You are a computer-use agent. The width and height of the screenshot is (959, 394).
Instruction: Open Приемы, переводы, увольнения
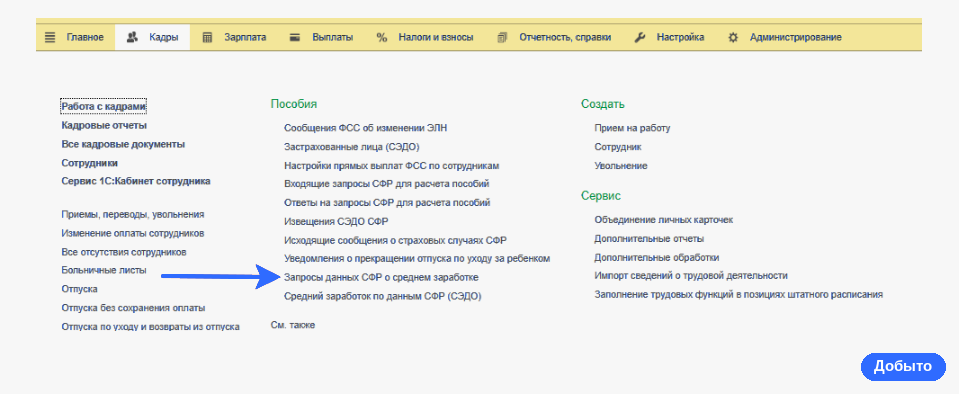[x=133, y=215]
